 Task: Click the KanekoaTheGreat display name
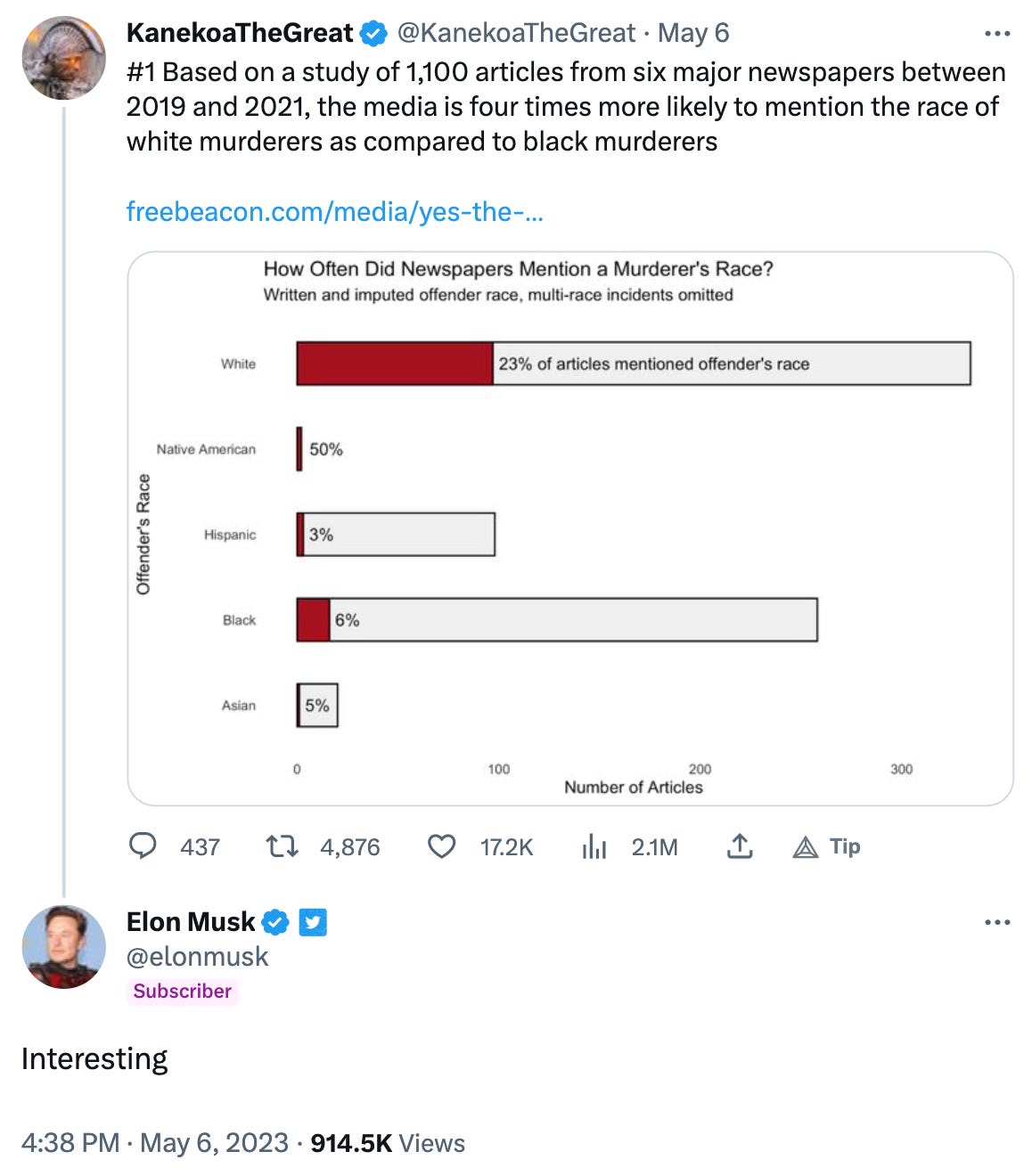click(x=240, y=33)
